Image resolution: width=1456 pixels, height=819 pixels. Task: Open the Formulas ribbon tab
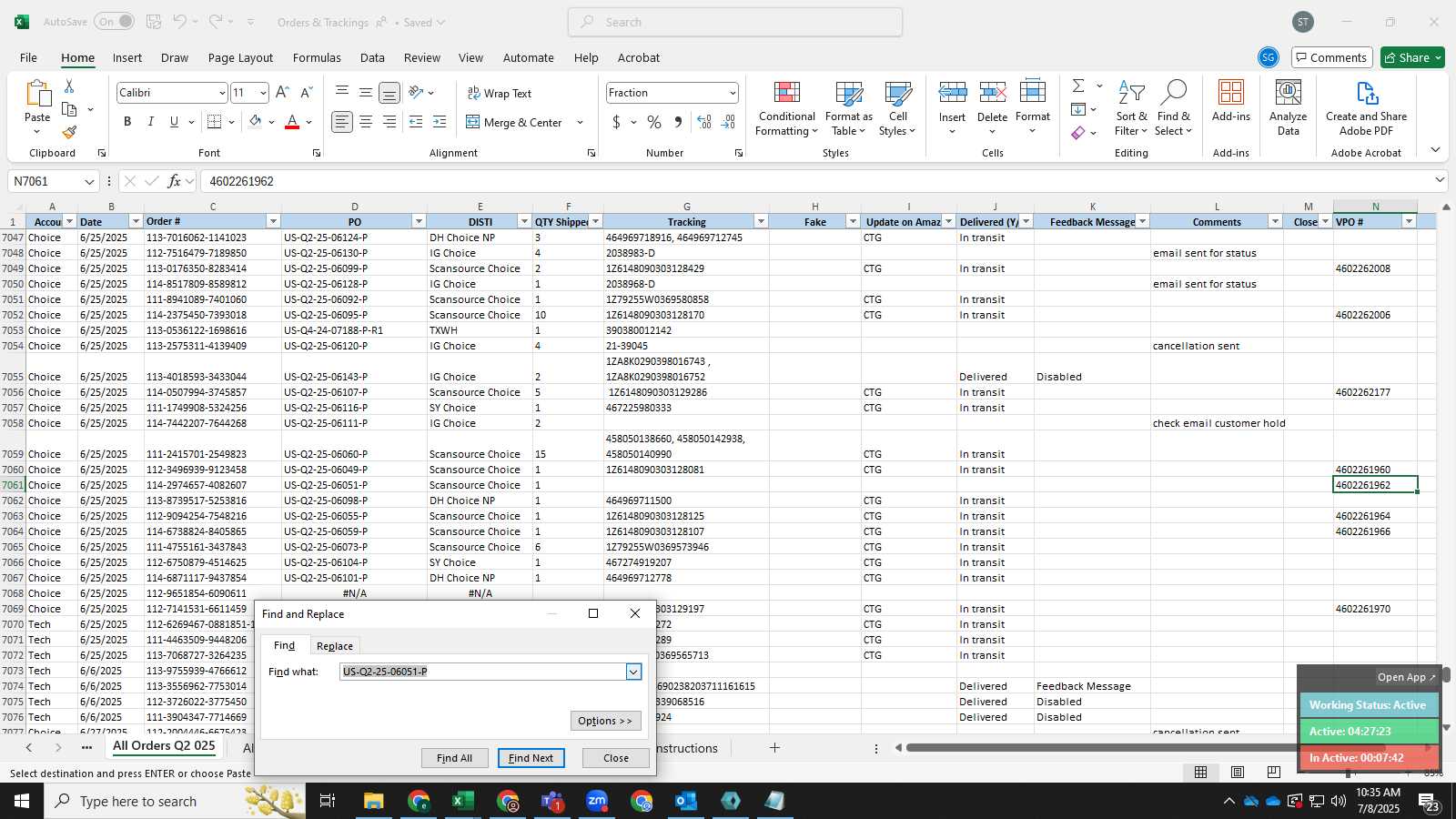tap(317, 57)
